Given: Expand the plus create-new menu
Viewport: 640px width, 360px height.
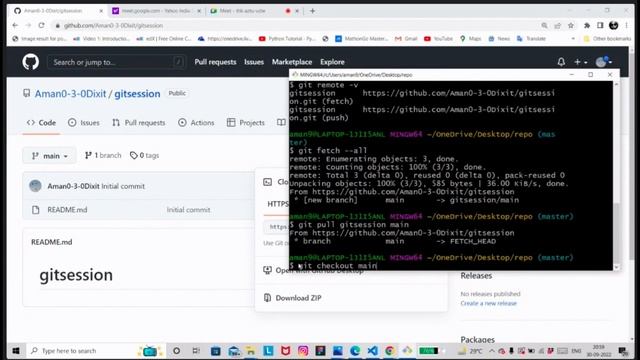Looking at the screenshot, I should coord(580,62).
